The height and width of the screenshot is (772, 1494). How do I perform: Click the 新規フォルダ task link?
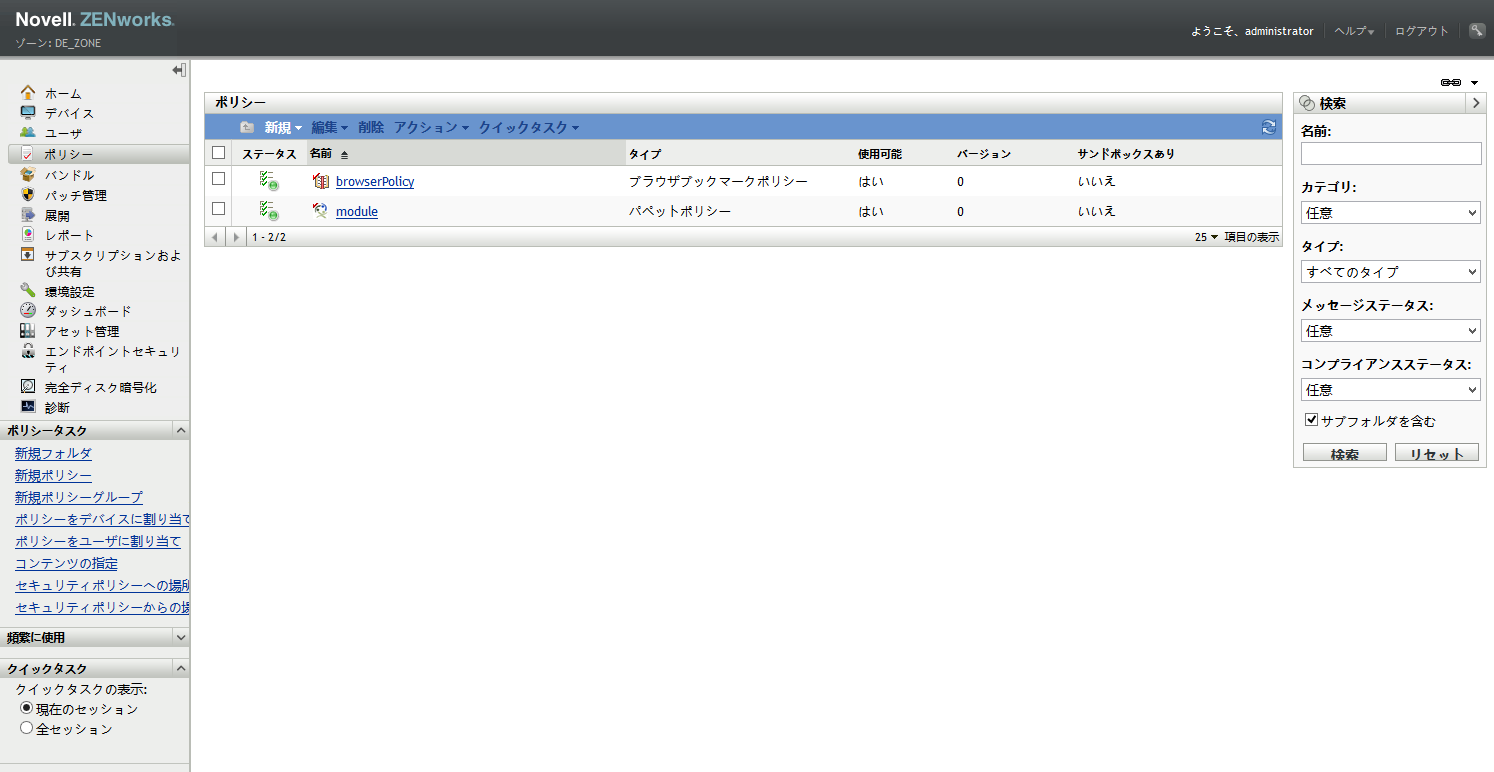pyautogui.click(x=53, y=454)
